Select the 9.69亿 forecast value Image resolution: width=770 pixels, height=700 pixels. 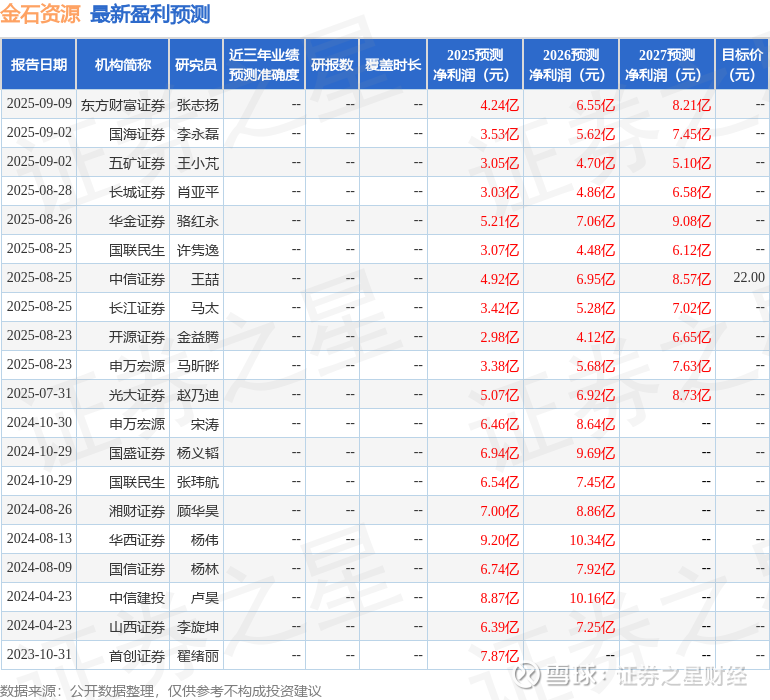coord(595,453)
